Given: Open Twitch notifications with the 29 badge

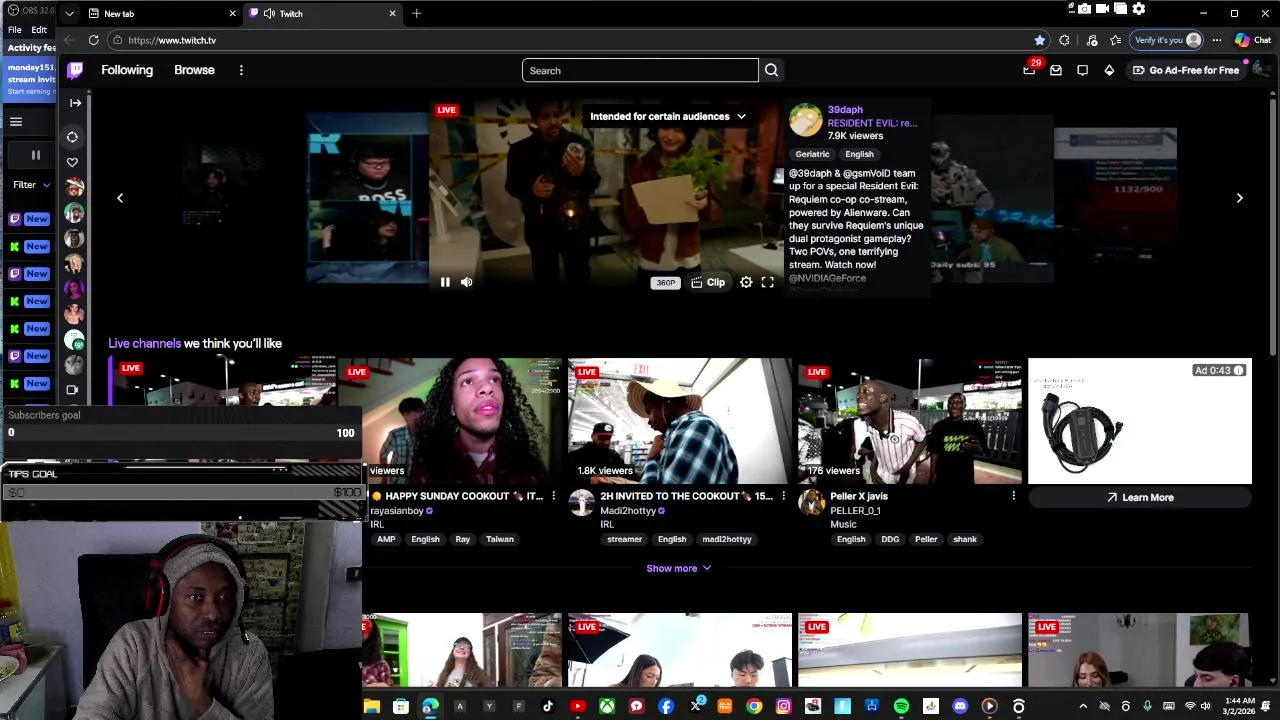Looking at the screenshot, I should (1029, 70).
